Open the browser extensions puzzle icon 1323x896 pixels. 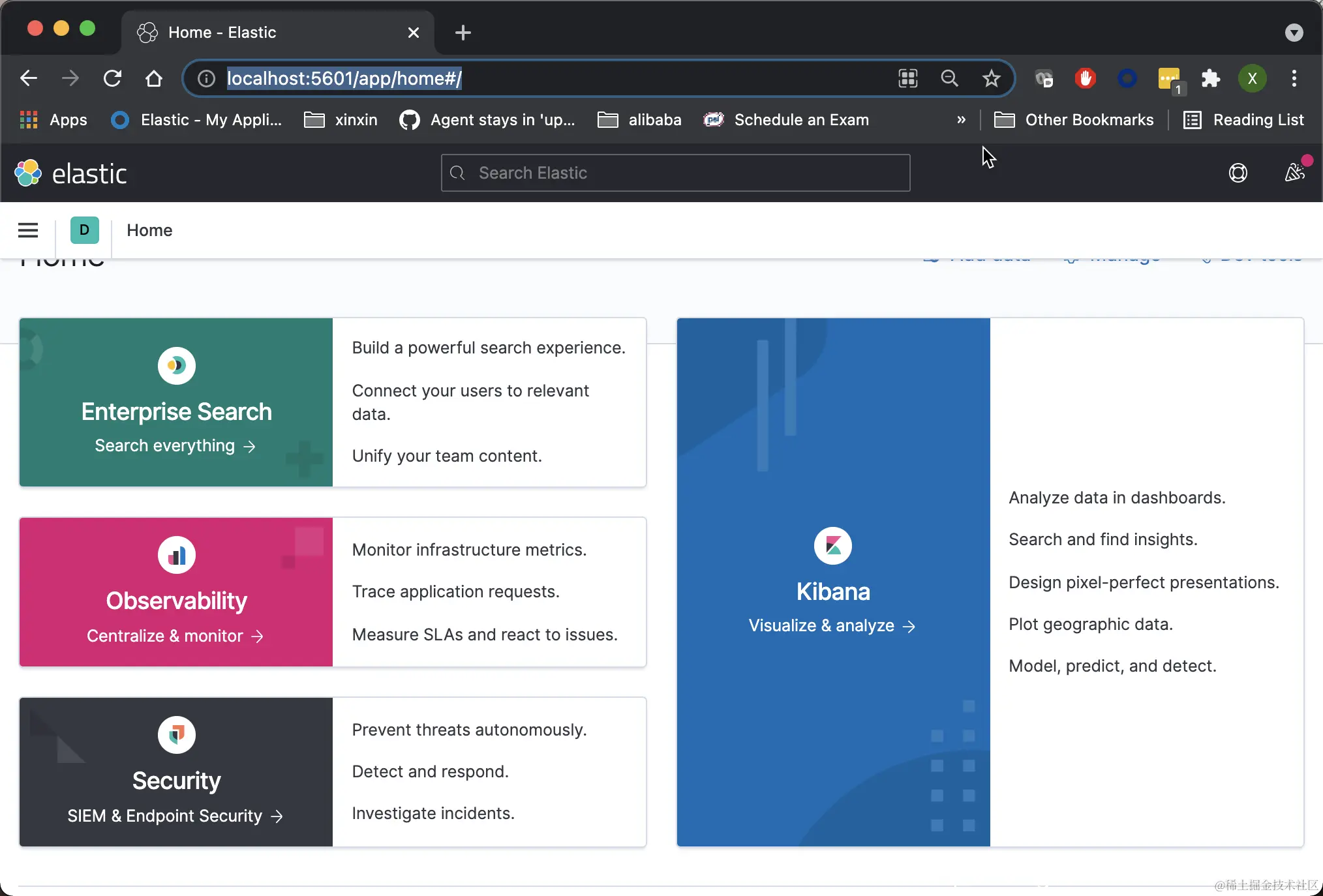tap(1211, 79)
